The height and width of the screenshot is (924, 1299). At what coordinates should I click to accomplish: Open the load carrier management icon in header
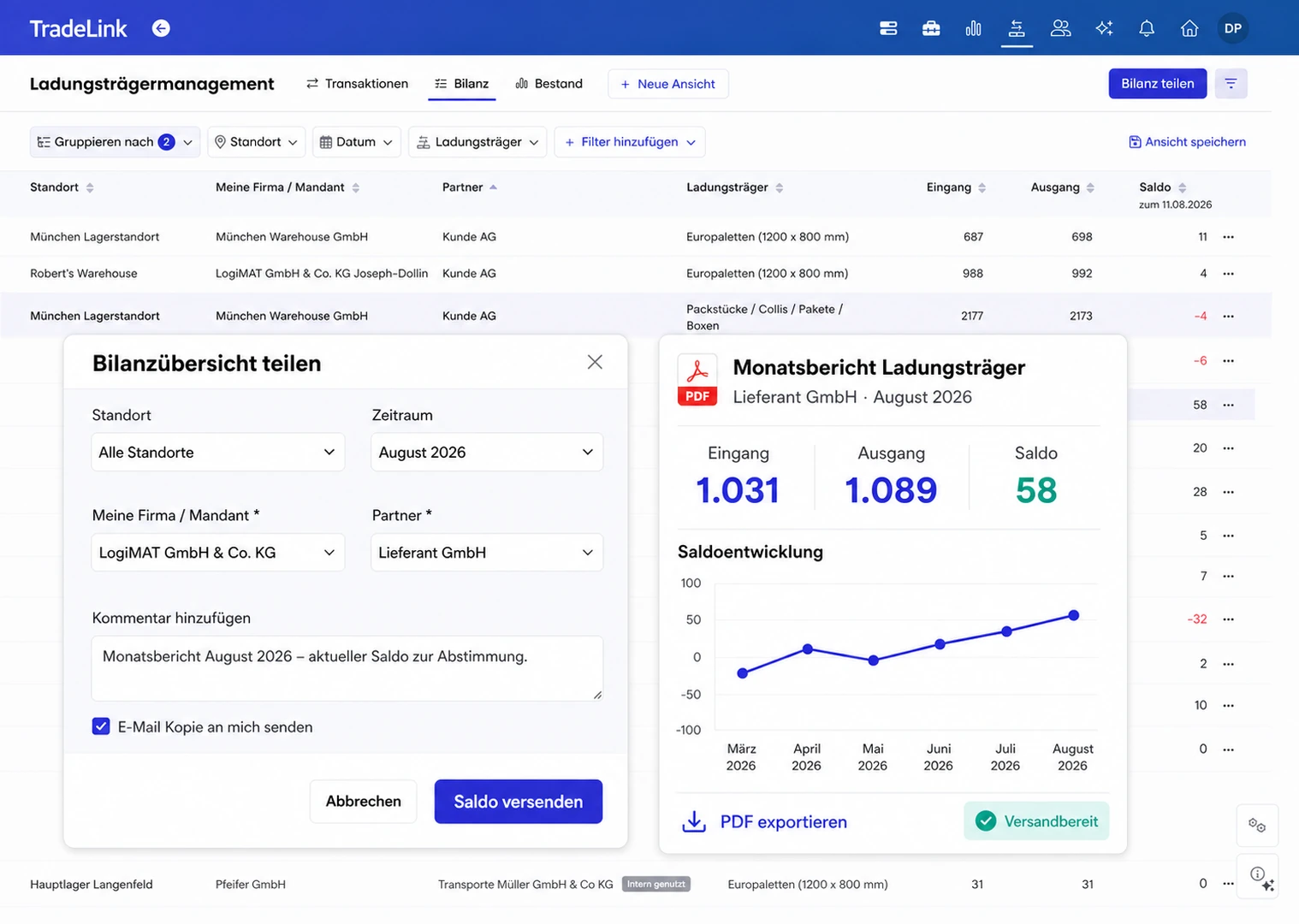point(1017,28)
